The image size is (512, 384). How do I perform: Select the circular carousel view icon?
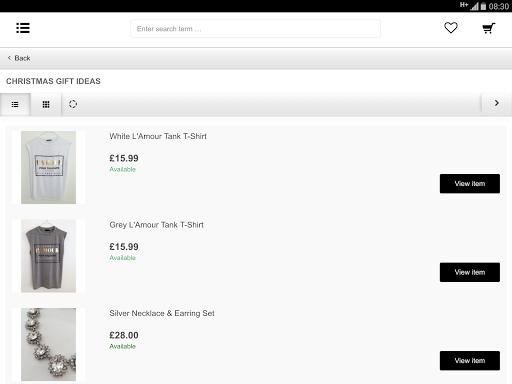pos(73,104)
